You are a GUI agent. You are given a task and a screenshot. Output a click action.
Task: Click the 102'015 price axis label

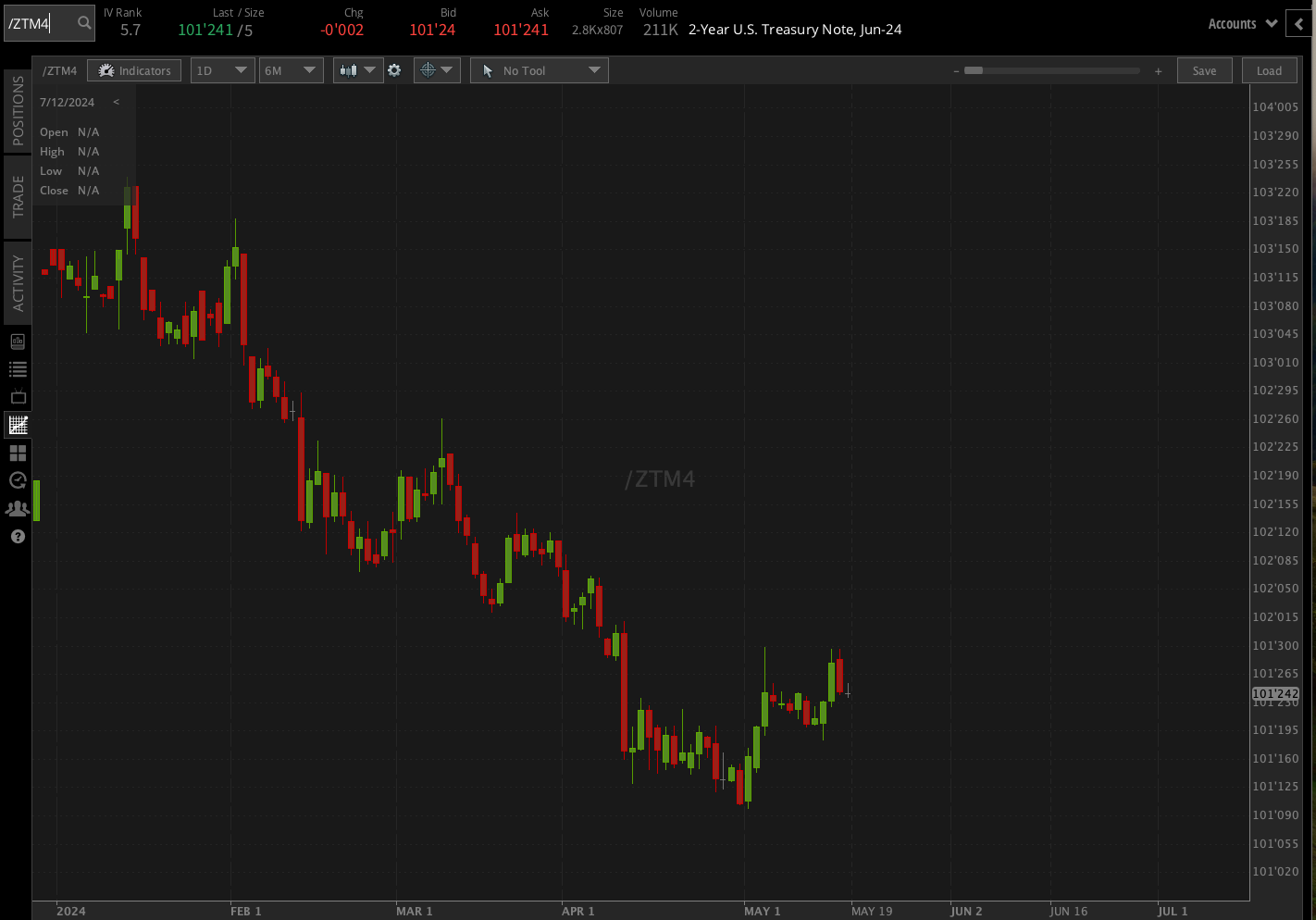click(1275, 616)
